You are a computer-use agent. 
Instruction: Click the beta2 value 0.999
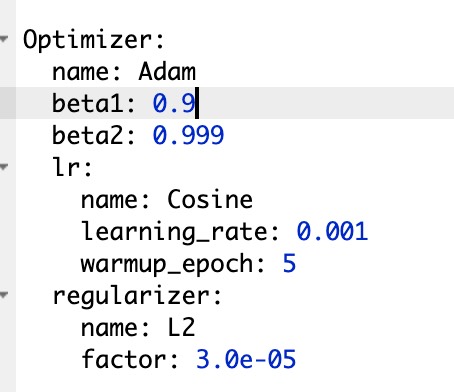(x=188, y=135)
